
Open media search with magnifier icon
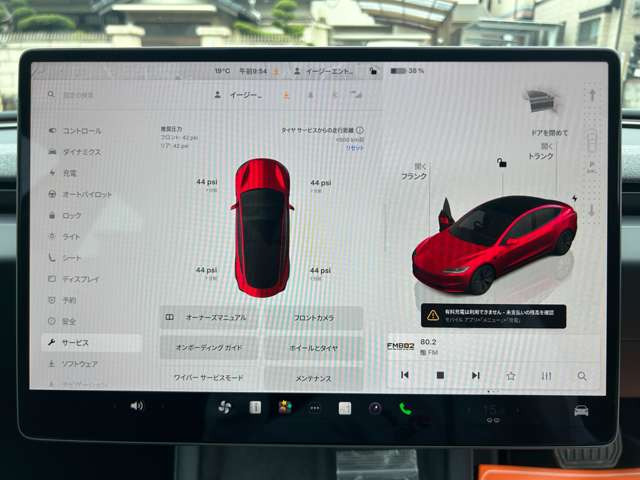(582, 376)
